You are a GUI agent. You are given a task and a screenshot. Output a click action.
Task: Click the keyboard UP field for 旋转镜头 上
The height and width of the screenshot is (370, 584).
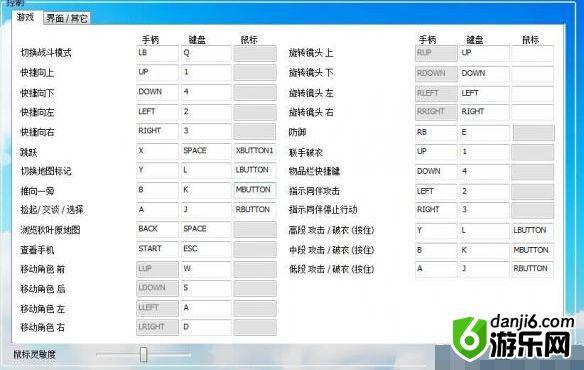tap(484, 54)
